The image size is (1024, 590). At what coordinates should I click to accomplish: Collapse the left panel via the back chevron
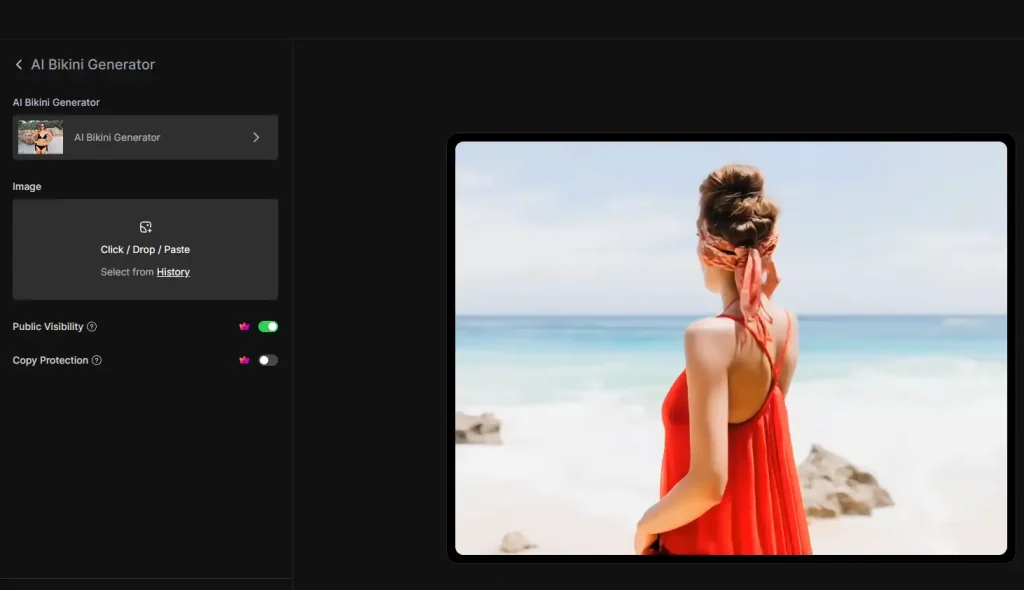click(18, 64)
